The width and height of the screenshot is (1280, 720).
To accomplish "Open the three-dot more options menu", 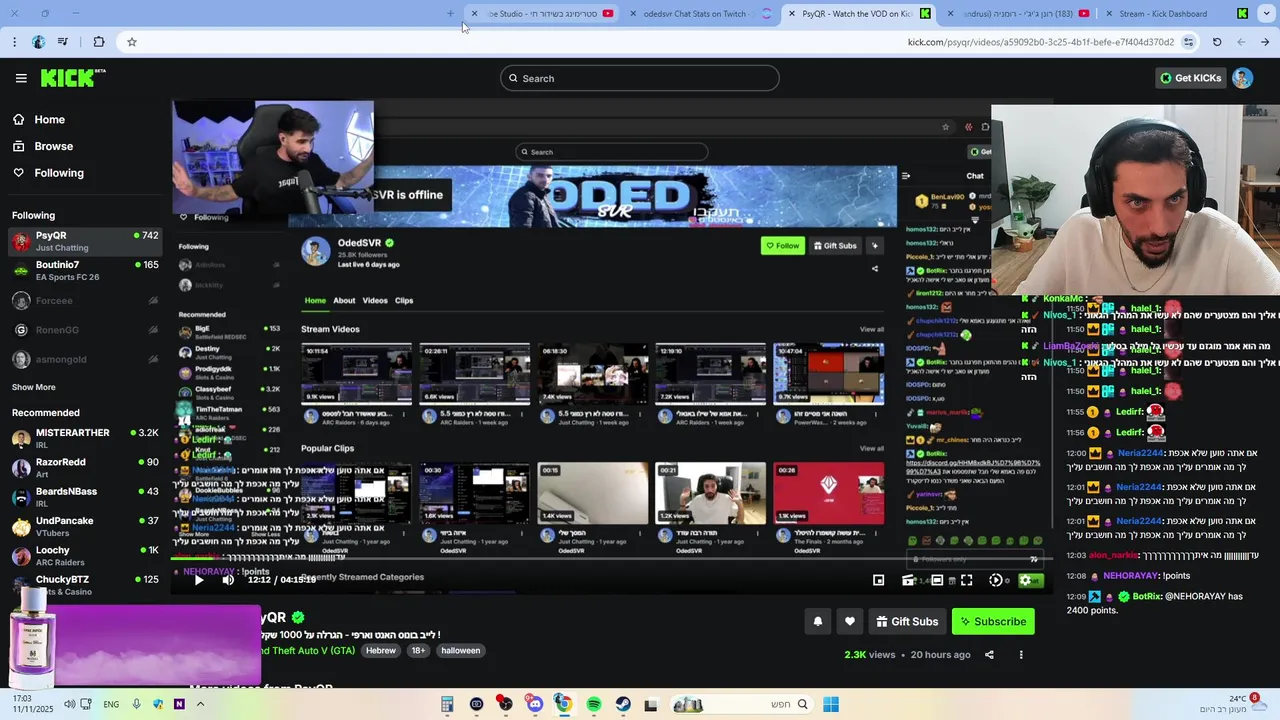I will coord(1021,655).
